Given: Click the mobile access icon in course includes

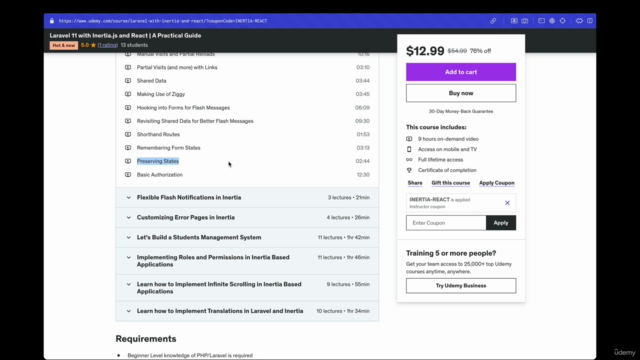Looking at the screenshot, I should (409, 149).
